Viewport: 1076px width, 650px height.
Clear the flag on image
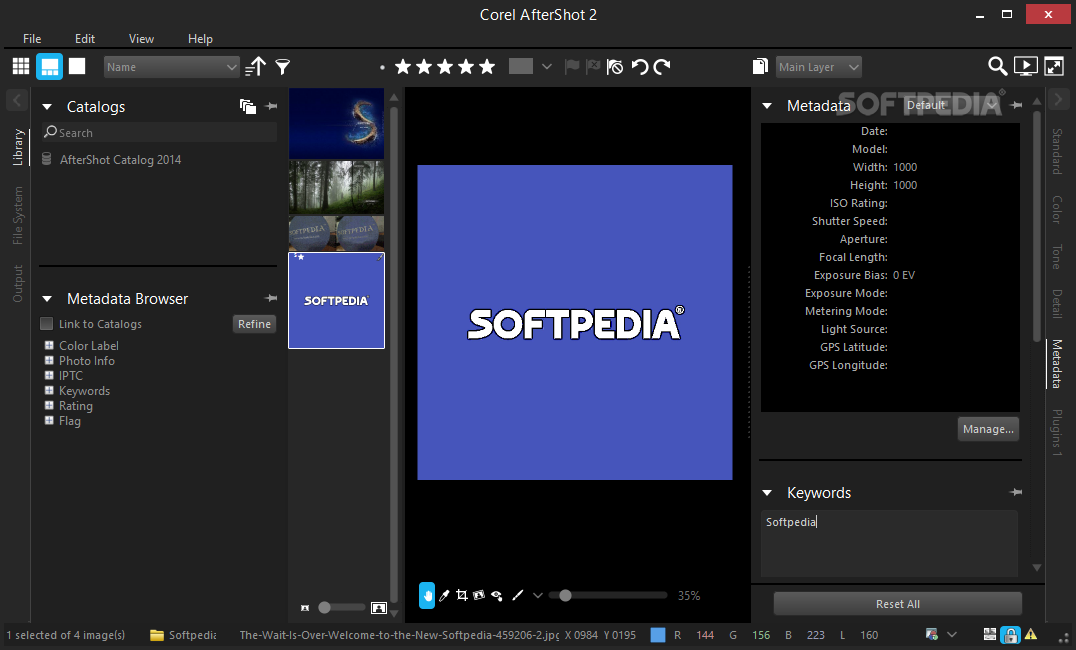(615, 67)
